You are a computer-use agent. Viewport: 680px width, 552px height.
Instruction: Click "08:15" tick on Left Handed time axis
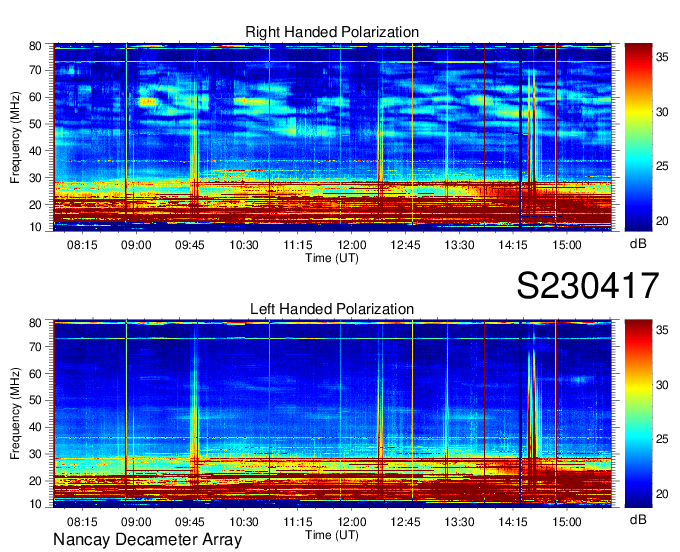(82, 522)
